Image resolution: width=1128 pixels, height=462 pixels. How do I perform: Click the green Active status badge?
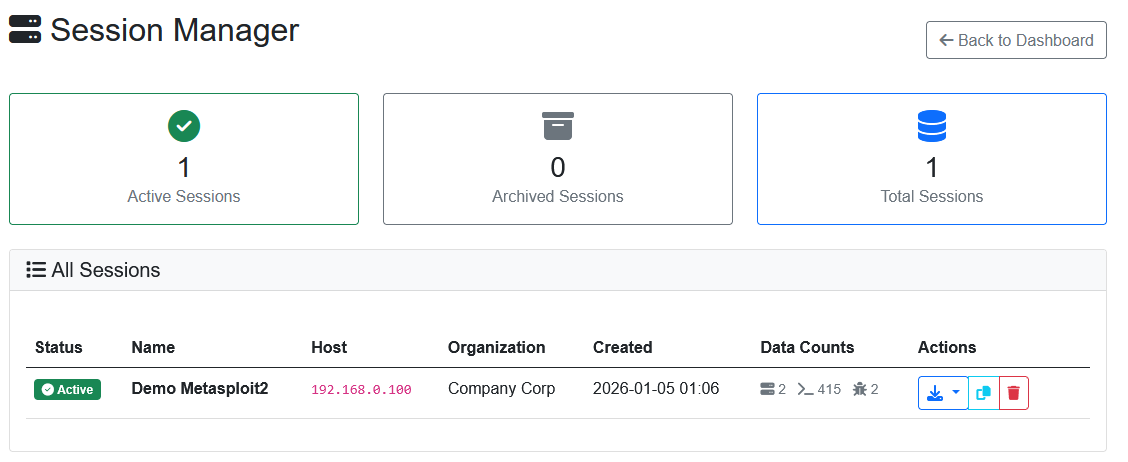click(68, 389)
